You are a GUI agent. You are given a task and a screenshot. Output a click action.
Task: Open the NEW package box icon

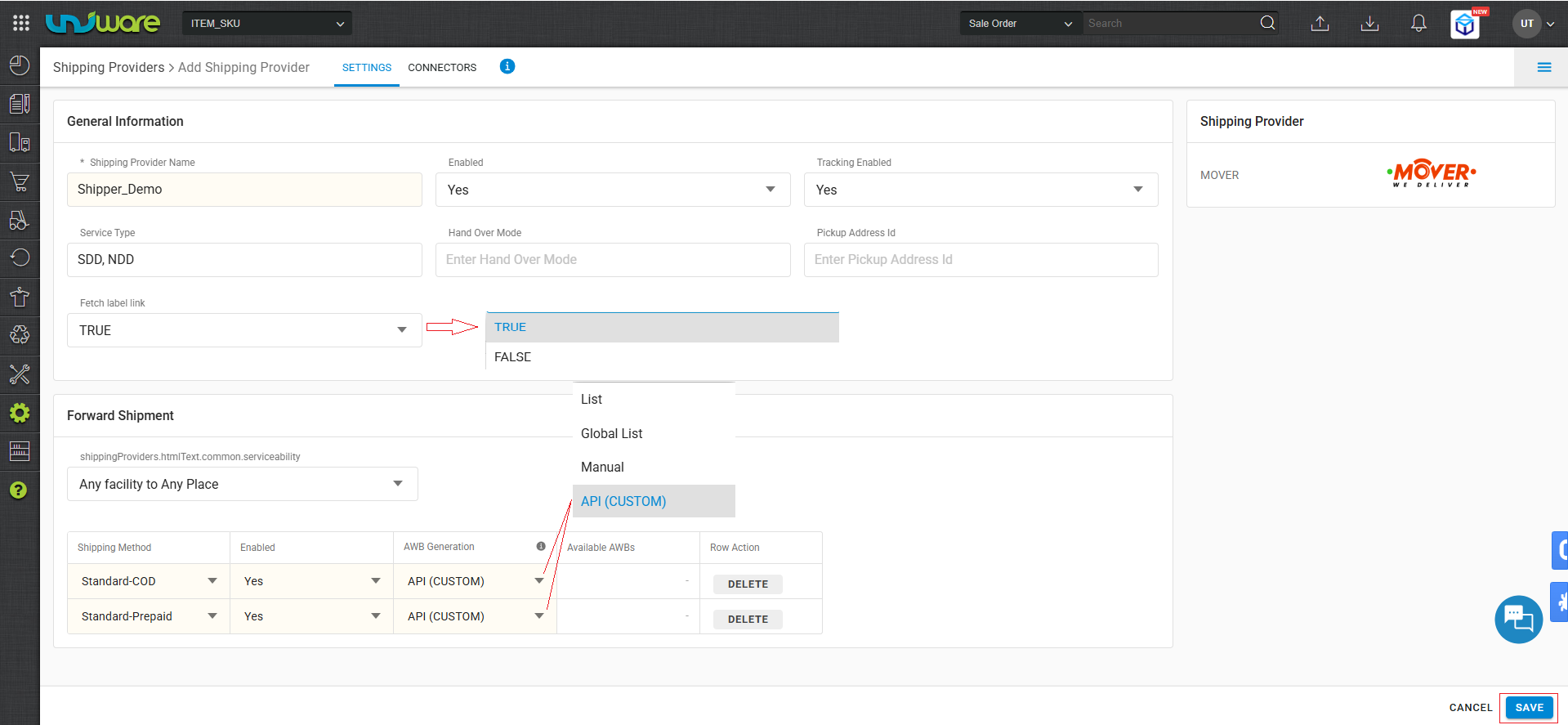1466,24
